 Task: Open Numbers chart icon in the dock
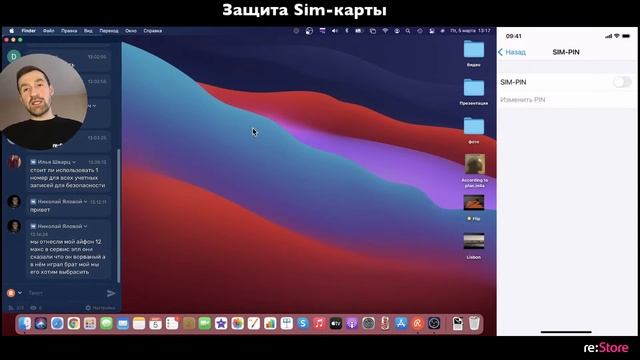tap(270, 324)
